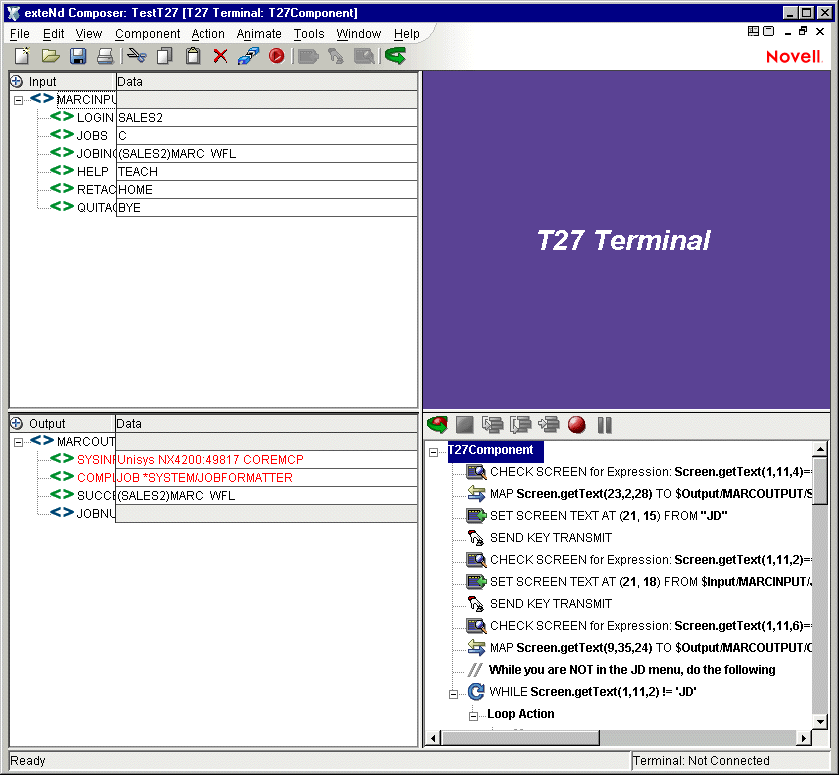The width and height of the screenshot is (839, 775).
Task: Open the Action menu
Action: point(208,34)
